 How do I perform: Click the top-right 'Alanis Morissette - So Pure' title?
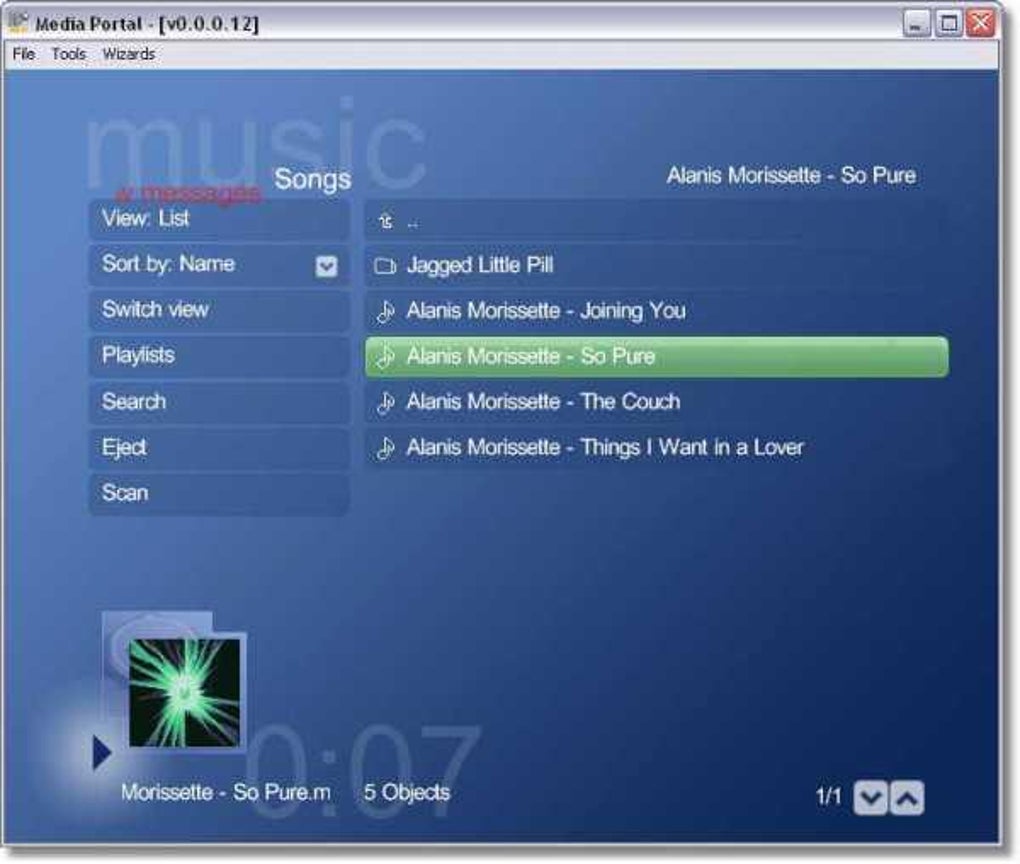coord(792,175)
